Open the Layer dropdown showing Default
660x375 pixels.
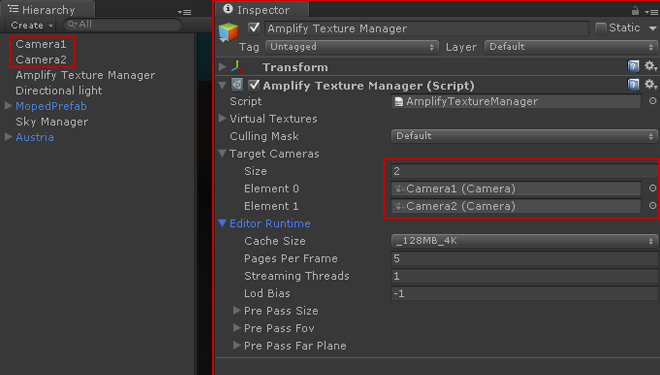571,47
